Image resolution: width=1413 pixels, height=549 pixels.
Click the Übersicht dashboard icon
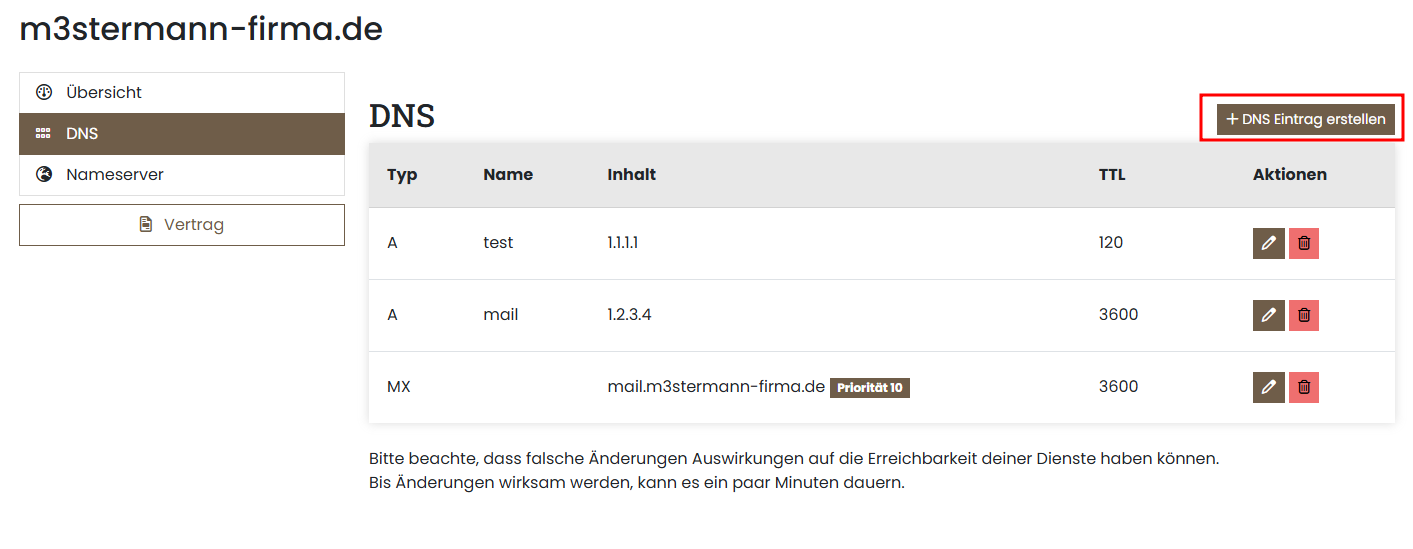43,92
